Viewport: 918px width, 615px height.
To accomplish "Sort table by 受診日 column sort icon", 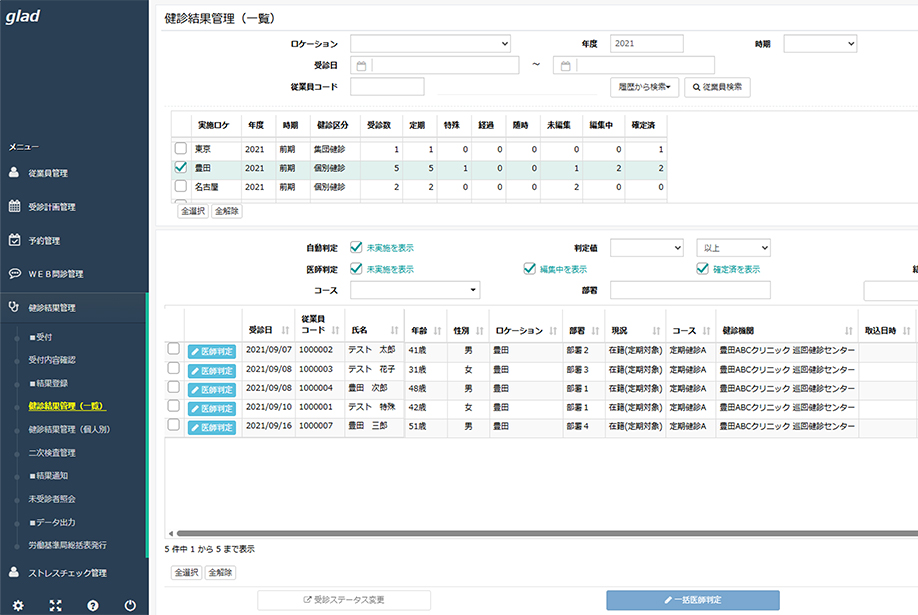I will [284, 330].
